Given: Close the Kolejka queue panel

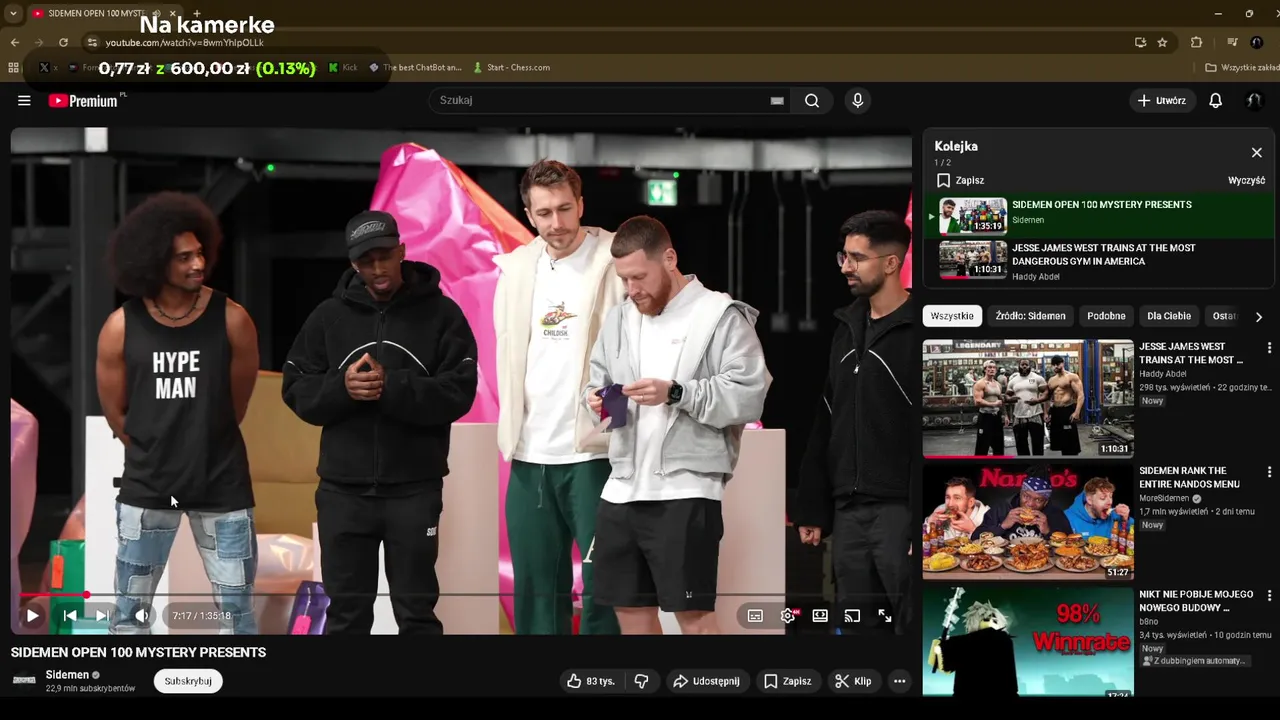Looking at the screenshot, I should click(x=1257, y=153).
